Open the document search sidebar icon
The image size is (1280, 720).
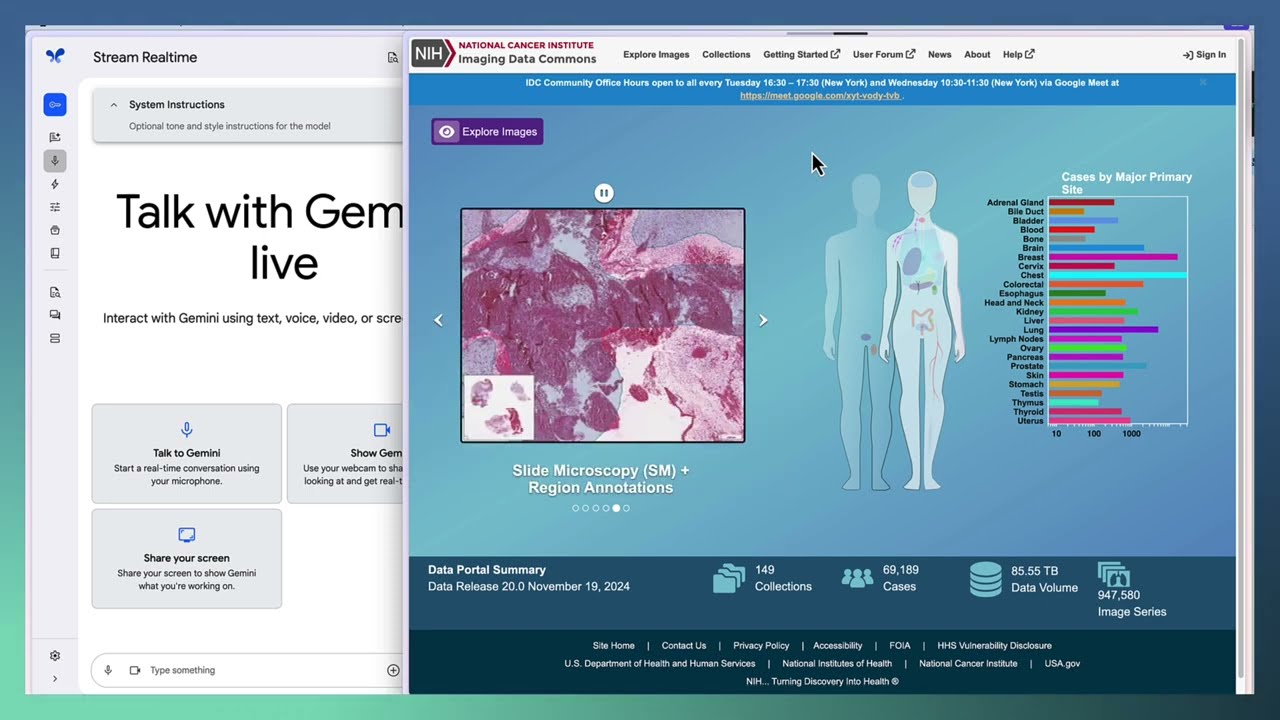[x=55, y=292]
